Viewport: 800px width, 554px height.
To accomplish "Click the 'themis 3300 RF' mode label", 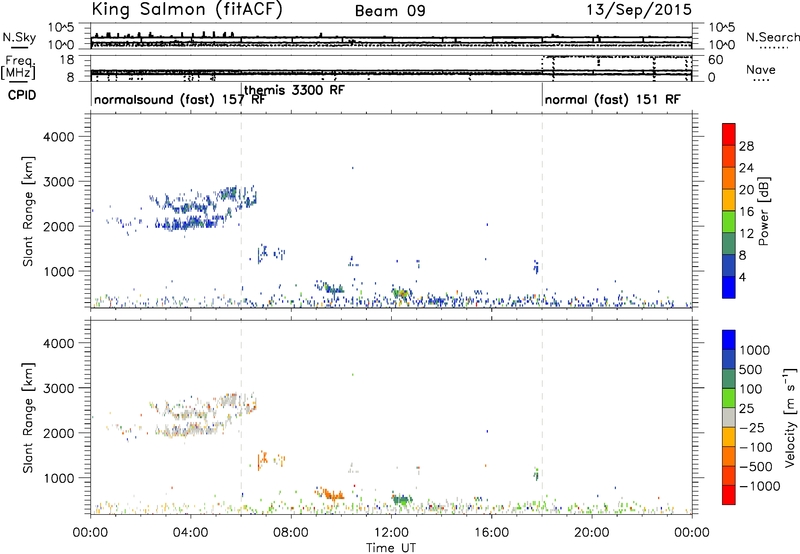I will tap(294, 90).
